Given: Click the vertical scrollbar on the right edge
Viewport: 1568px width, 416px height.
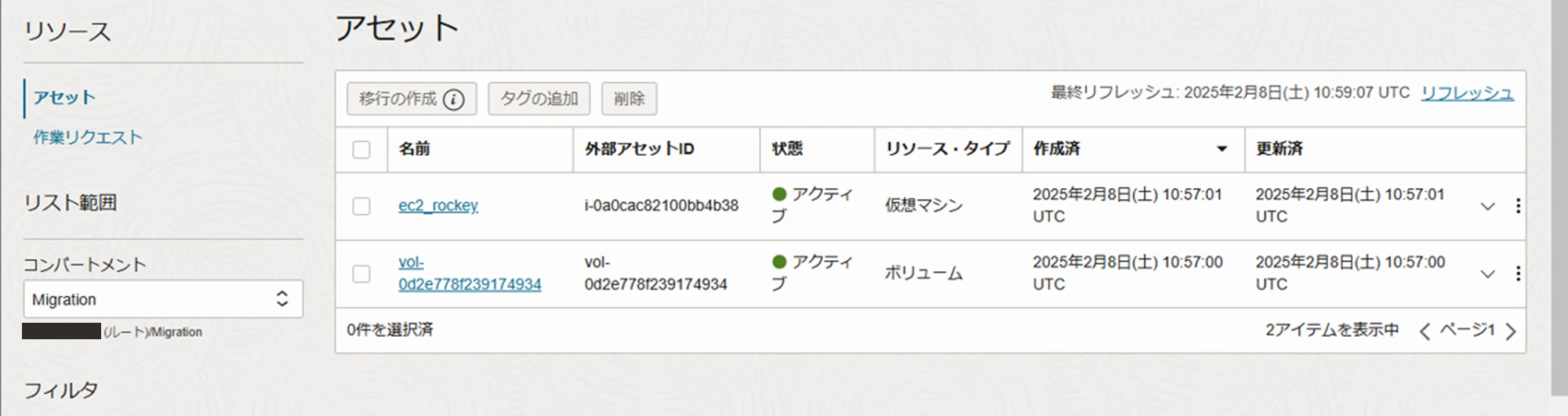Looking at the screenshot, I should 1559,196.
